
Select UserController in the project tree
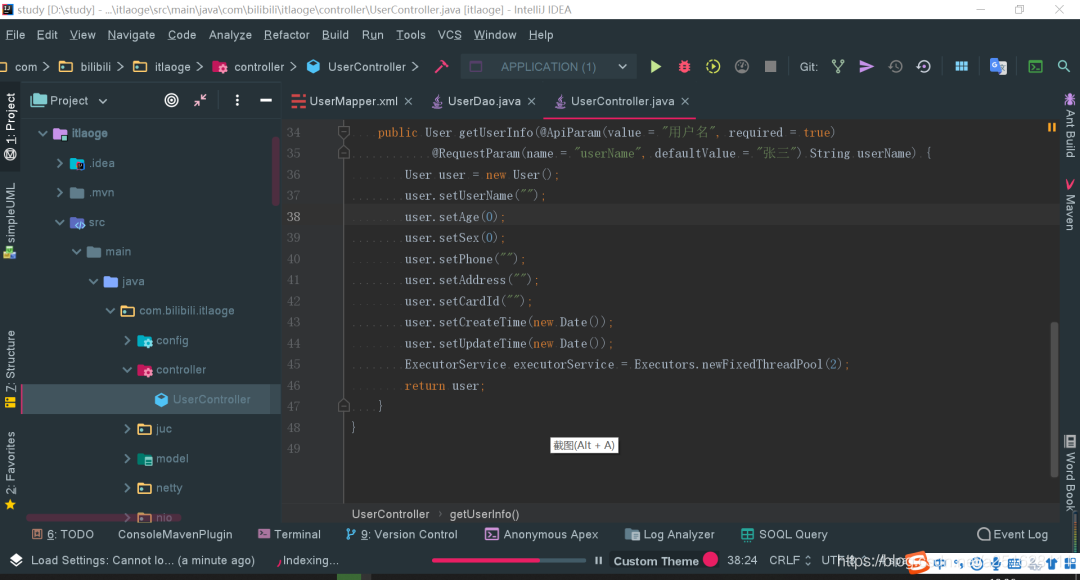(x=211, y=400)
